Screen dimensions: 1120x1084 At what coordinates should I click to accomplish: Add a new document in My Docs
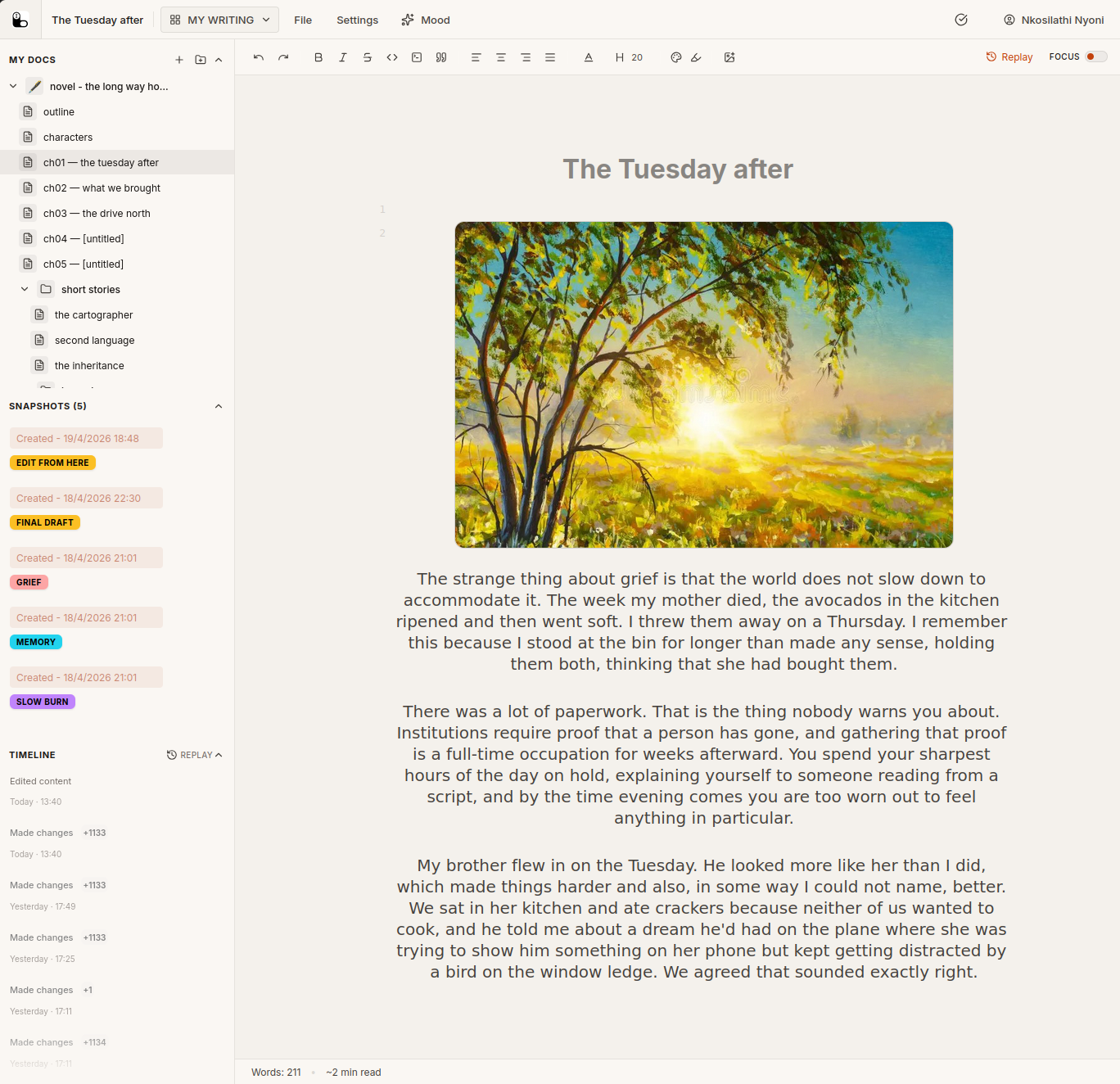point(179,60)
